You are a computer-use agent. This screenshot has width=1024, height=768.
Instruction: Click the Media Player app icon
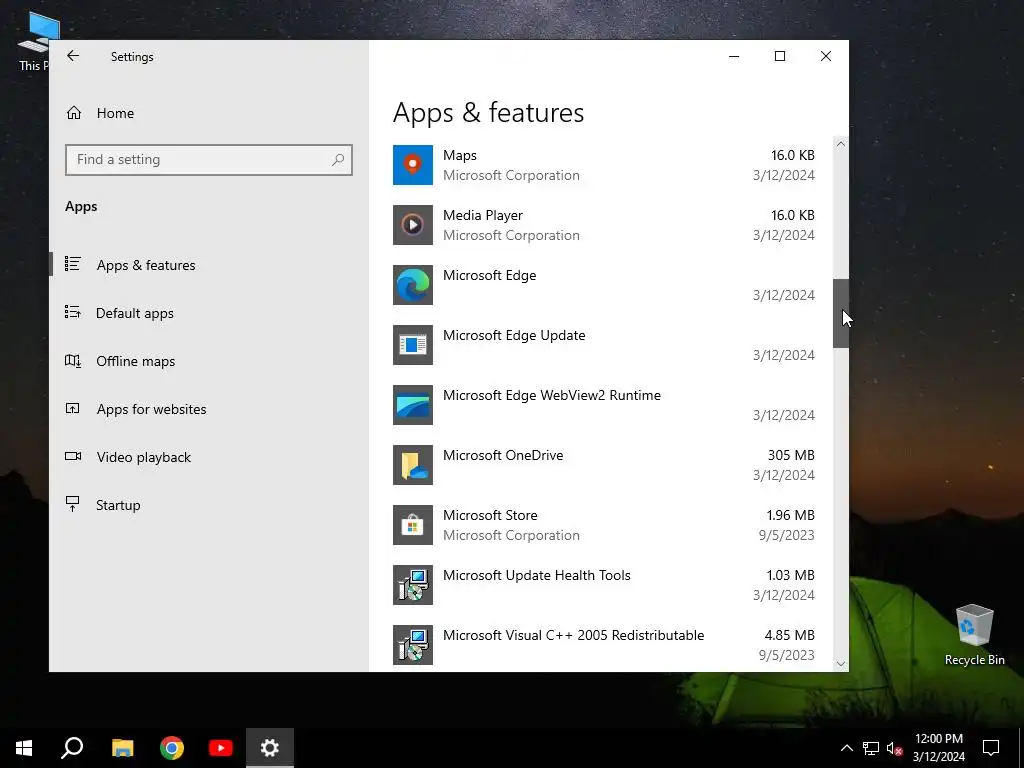coord(413,225)
